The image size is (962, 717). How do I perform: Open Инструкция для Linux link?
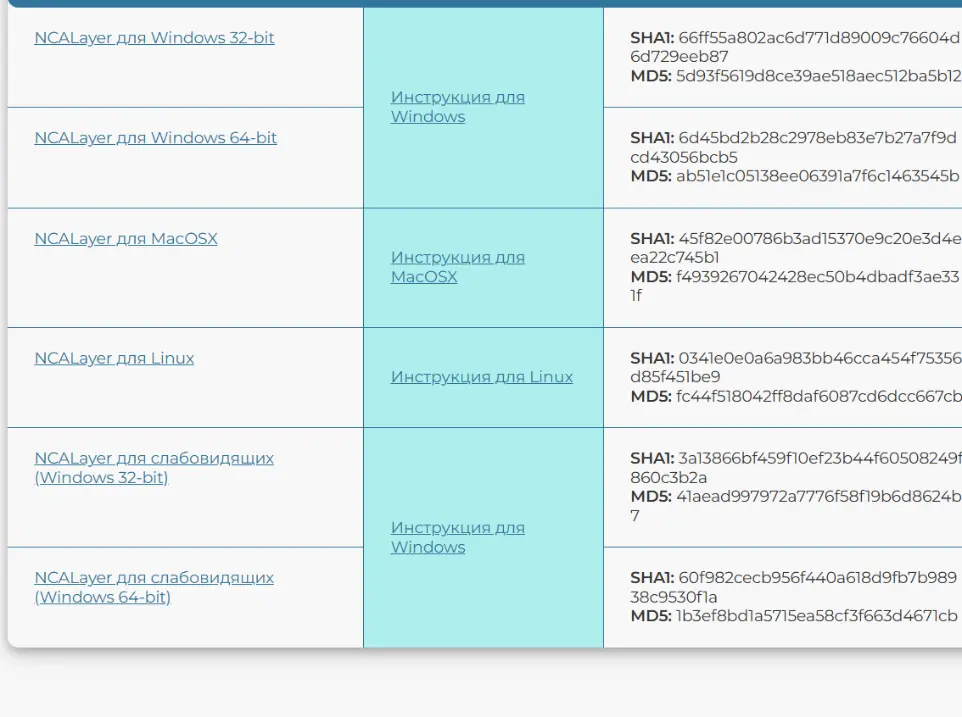click(481, 377)
